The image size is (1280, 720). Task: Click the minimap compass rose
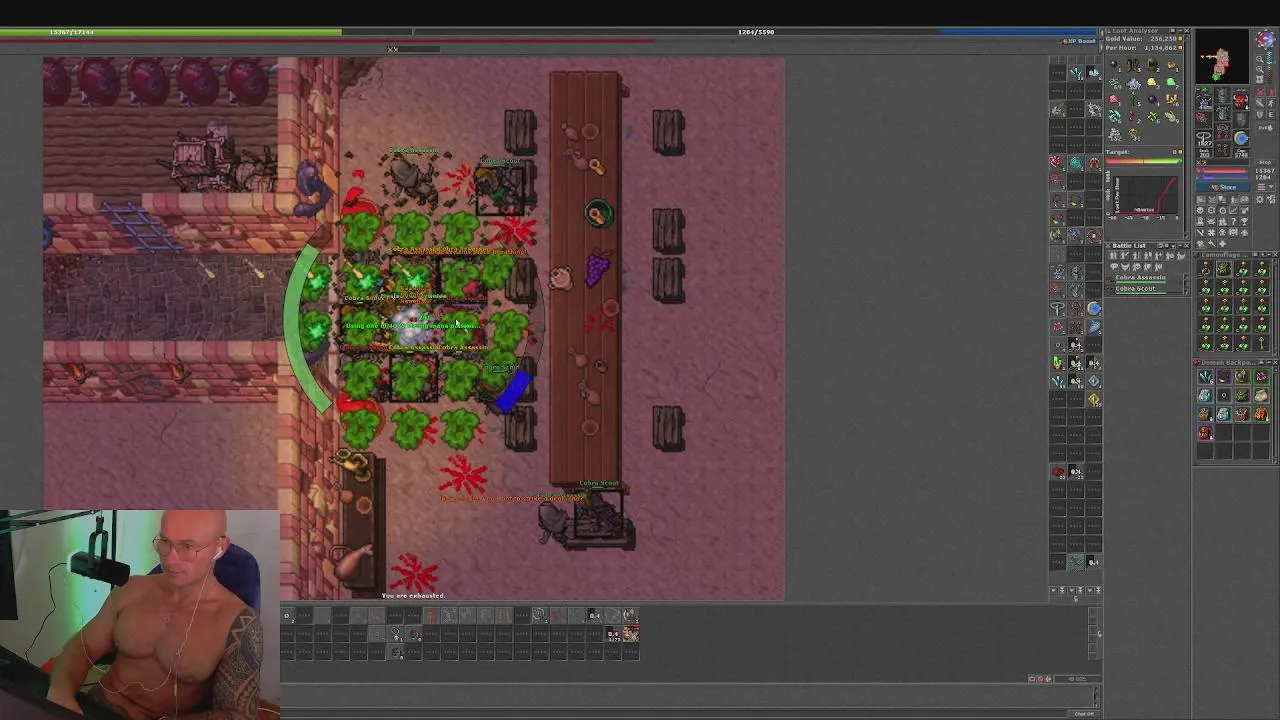[x=1266, y=39]
